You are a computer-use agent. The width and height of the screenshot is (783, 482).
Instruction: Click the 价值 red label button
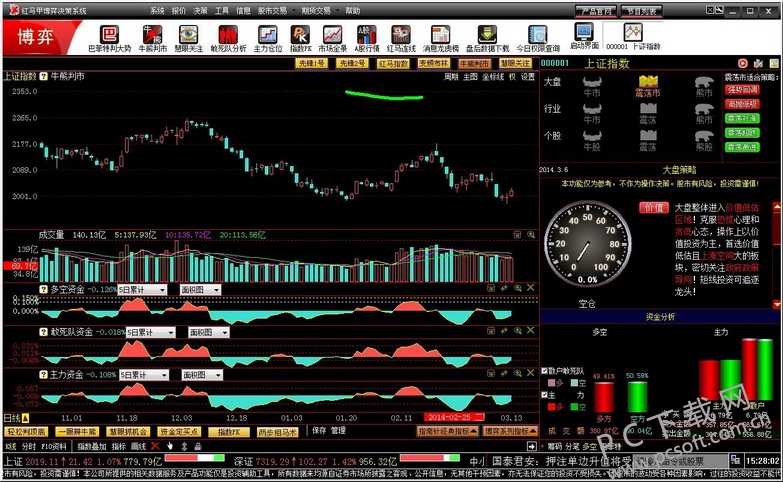[654, 207]
